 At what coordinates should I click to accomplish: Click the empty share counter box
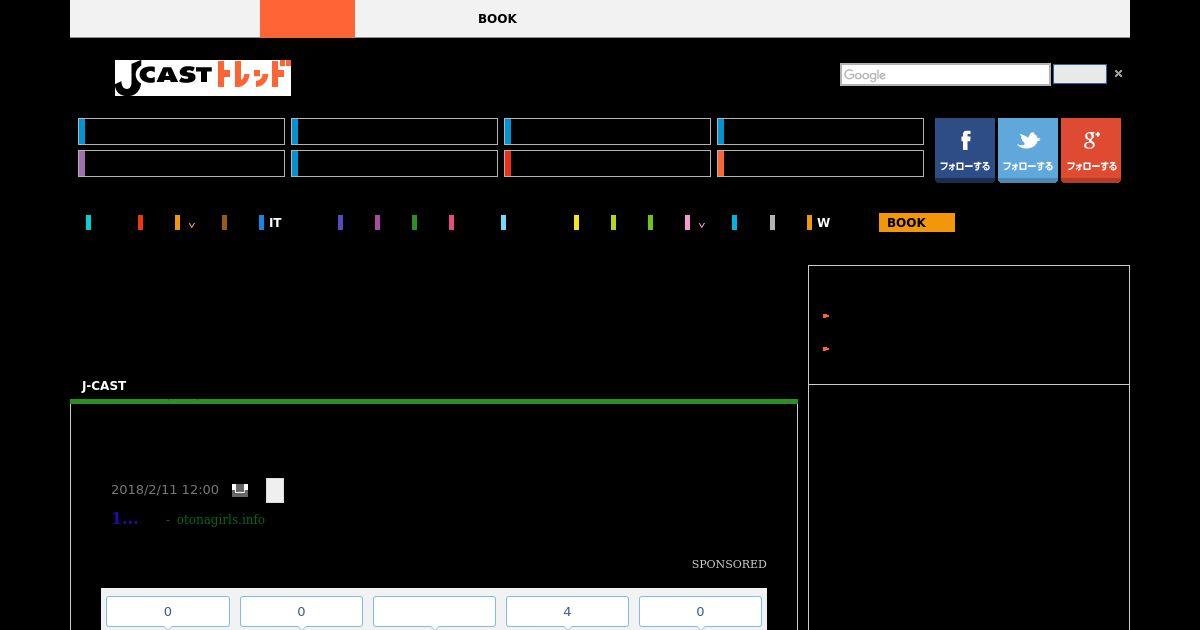[x=434, y=612]
